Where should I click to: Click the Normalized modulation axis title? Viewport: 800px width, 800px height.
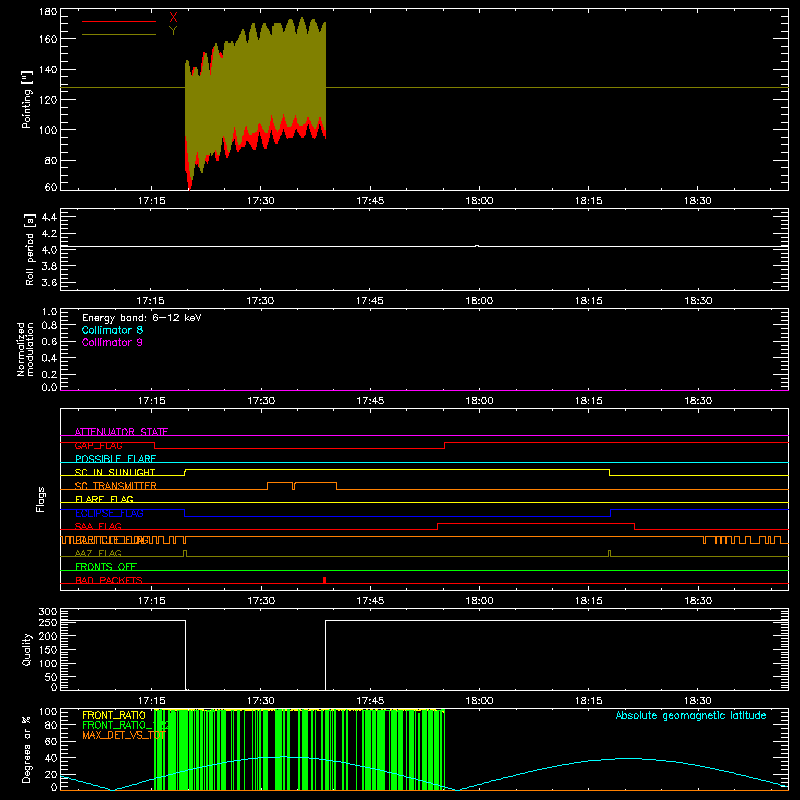[25, 349]
